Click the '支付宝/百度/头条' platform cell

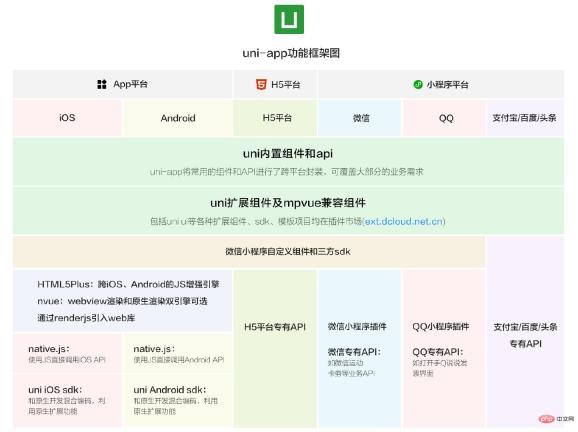pyautogui.click(x=525, y=118)
